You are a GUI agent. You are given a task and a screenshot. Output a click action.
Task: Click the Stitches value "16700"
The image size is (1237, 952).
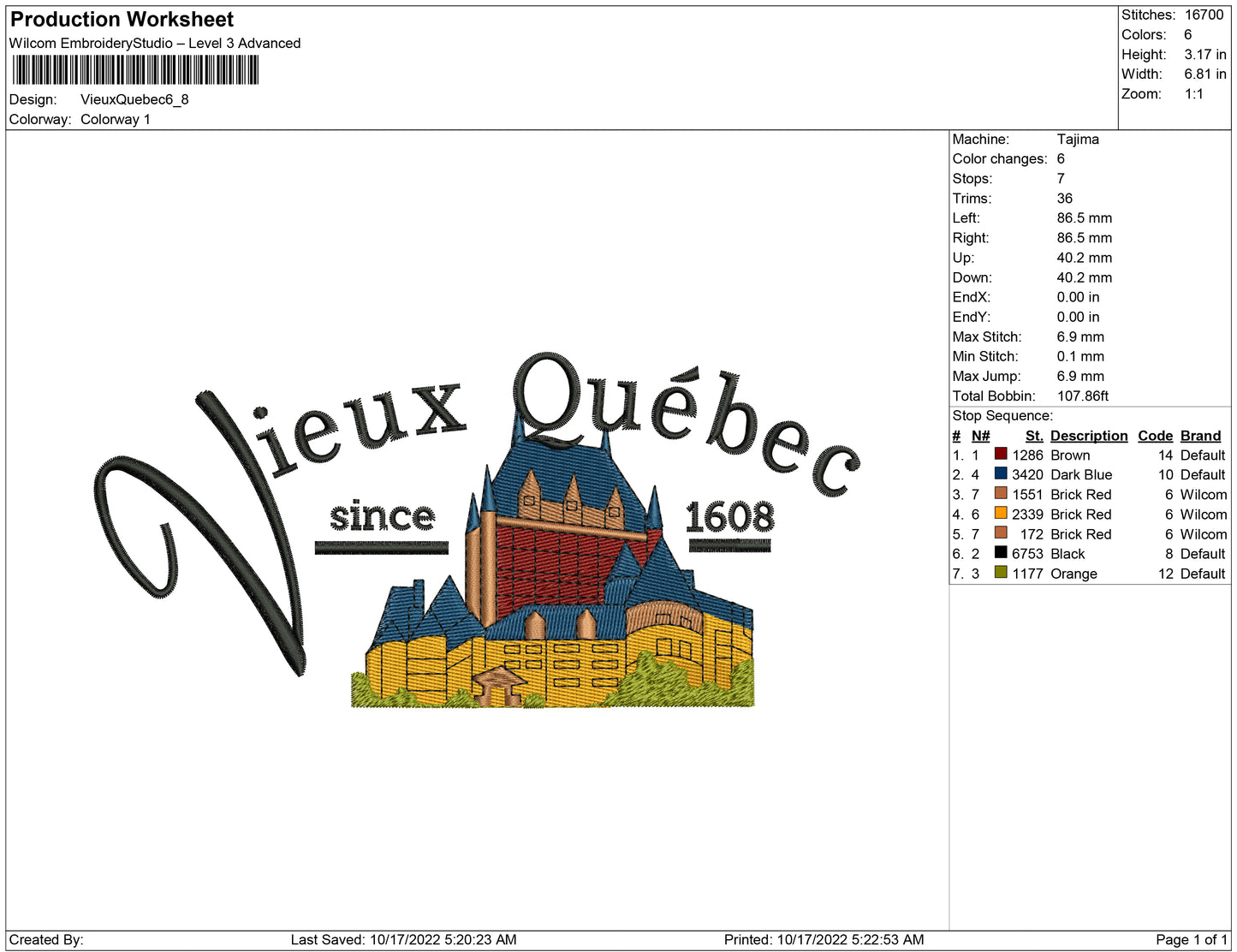tap(1204, 15)
